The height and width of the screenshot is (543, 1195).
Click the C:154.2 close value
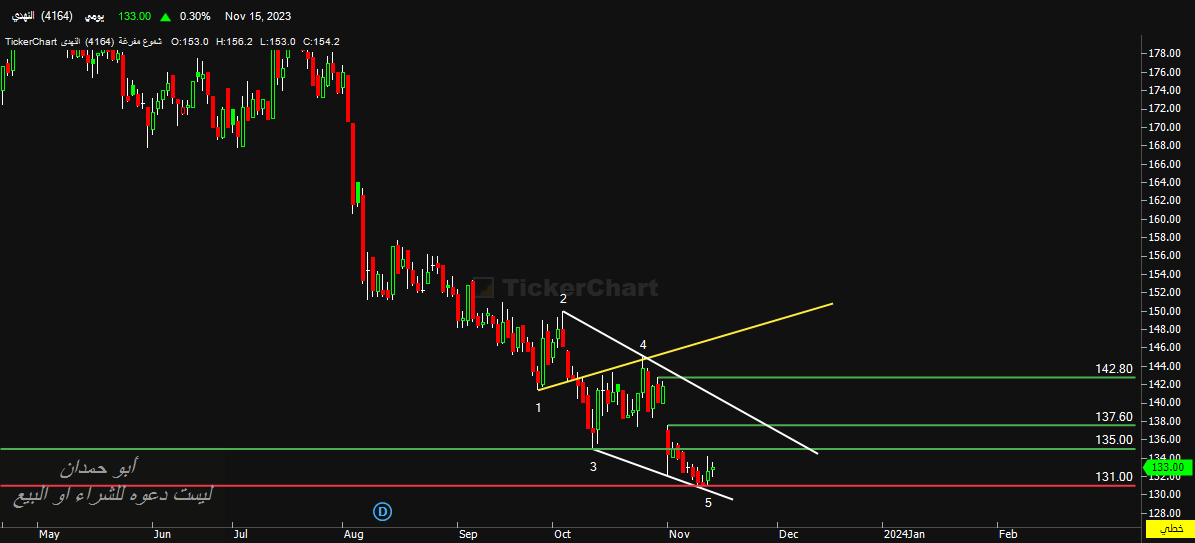point(321,42)
